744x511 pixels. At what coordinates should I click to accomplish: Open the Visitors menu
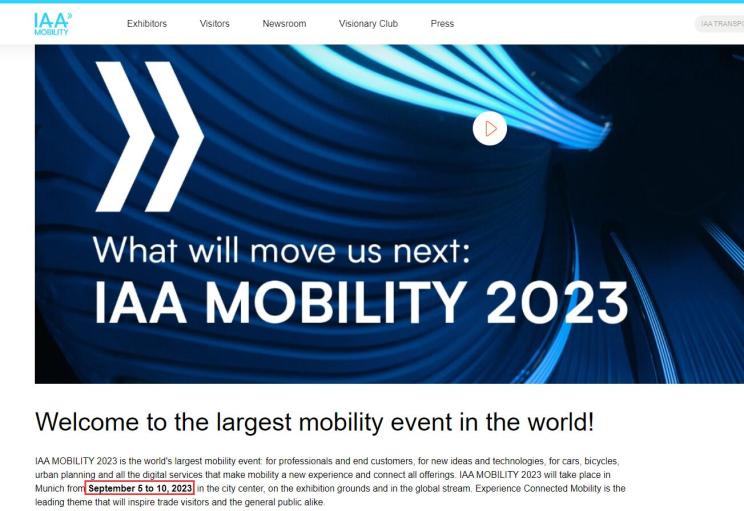click(x=214, y=24)
